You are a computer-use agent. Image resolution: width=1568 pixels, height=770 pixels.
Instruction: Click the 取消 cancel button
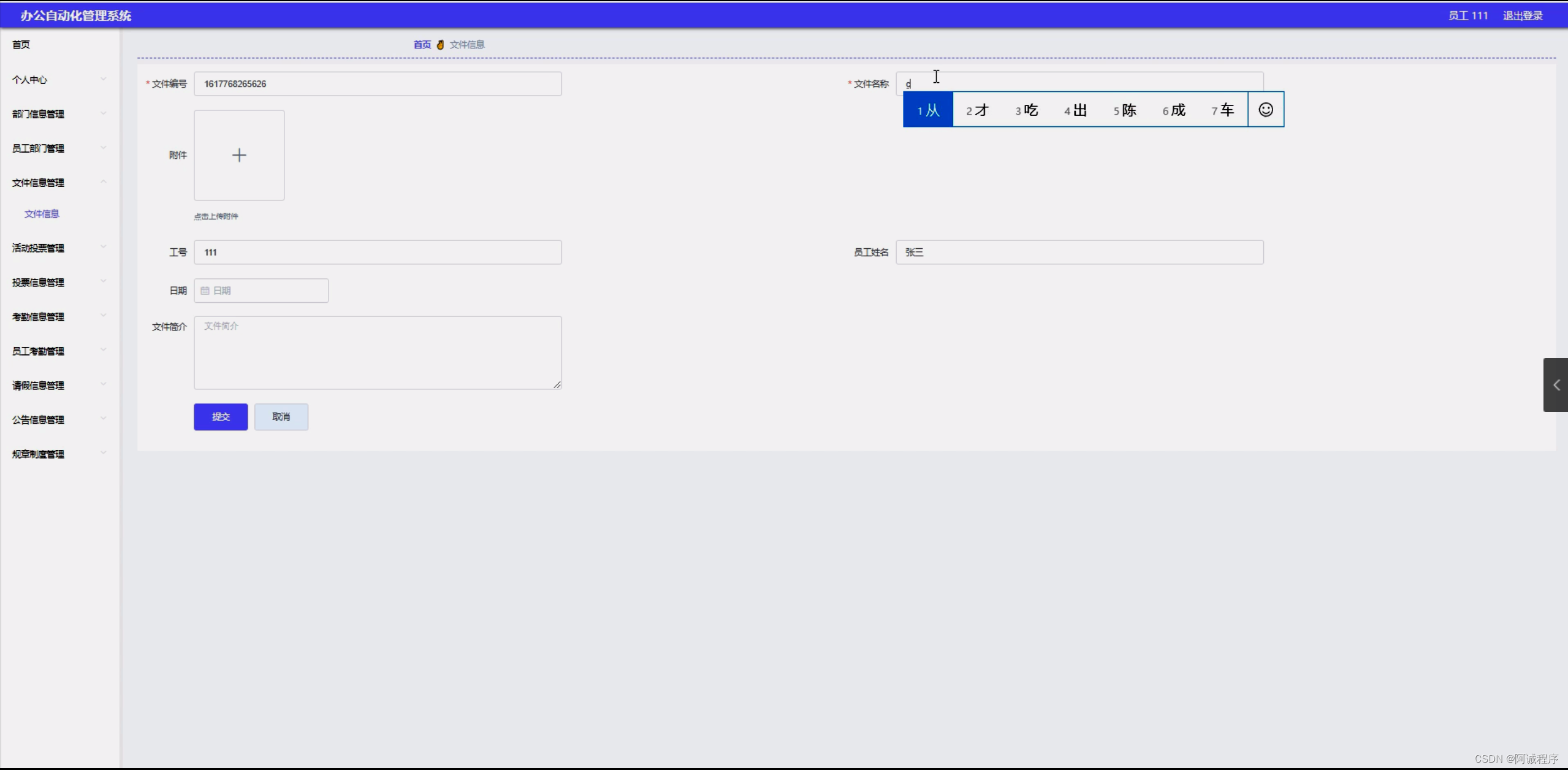(x=281, y=417)
